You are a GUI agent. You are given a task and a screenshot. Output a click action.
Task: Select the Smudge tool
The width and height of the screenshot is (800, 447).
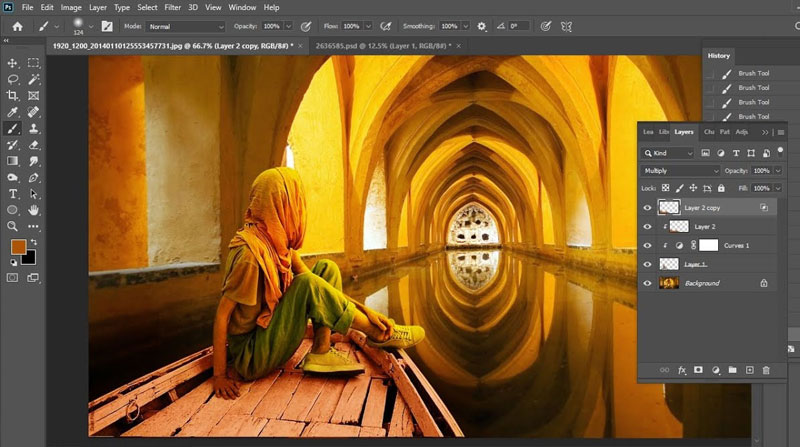tap(34, 161)
